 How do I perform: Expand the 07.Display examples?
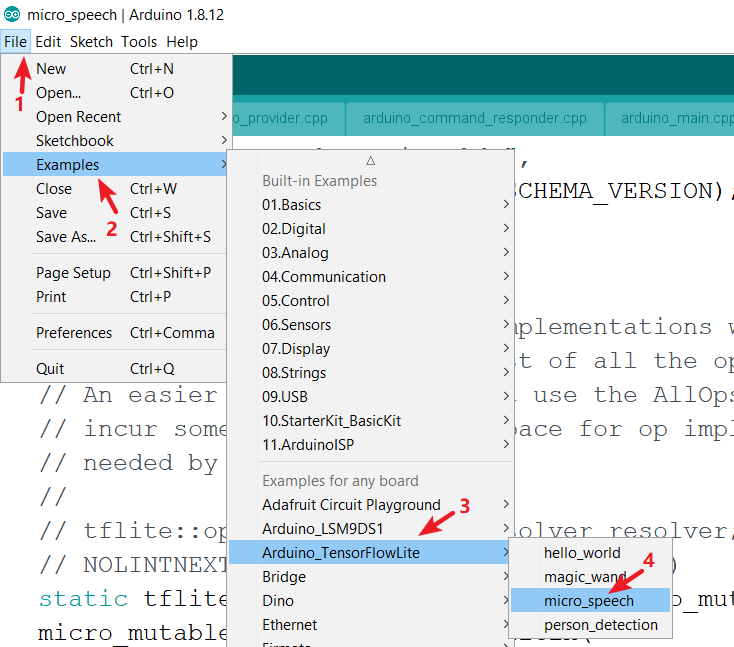pyautogui.click(x=371, y=348)
